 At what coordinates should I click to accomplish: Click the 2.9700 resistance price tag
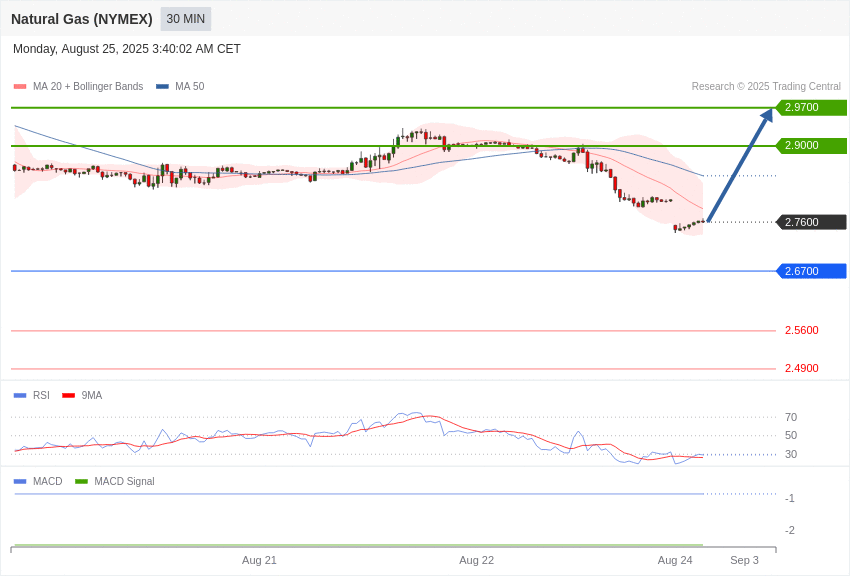[x=810, y=107]
